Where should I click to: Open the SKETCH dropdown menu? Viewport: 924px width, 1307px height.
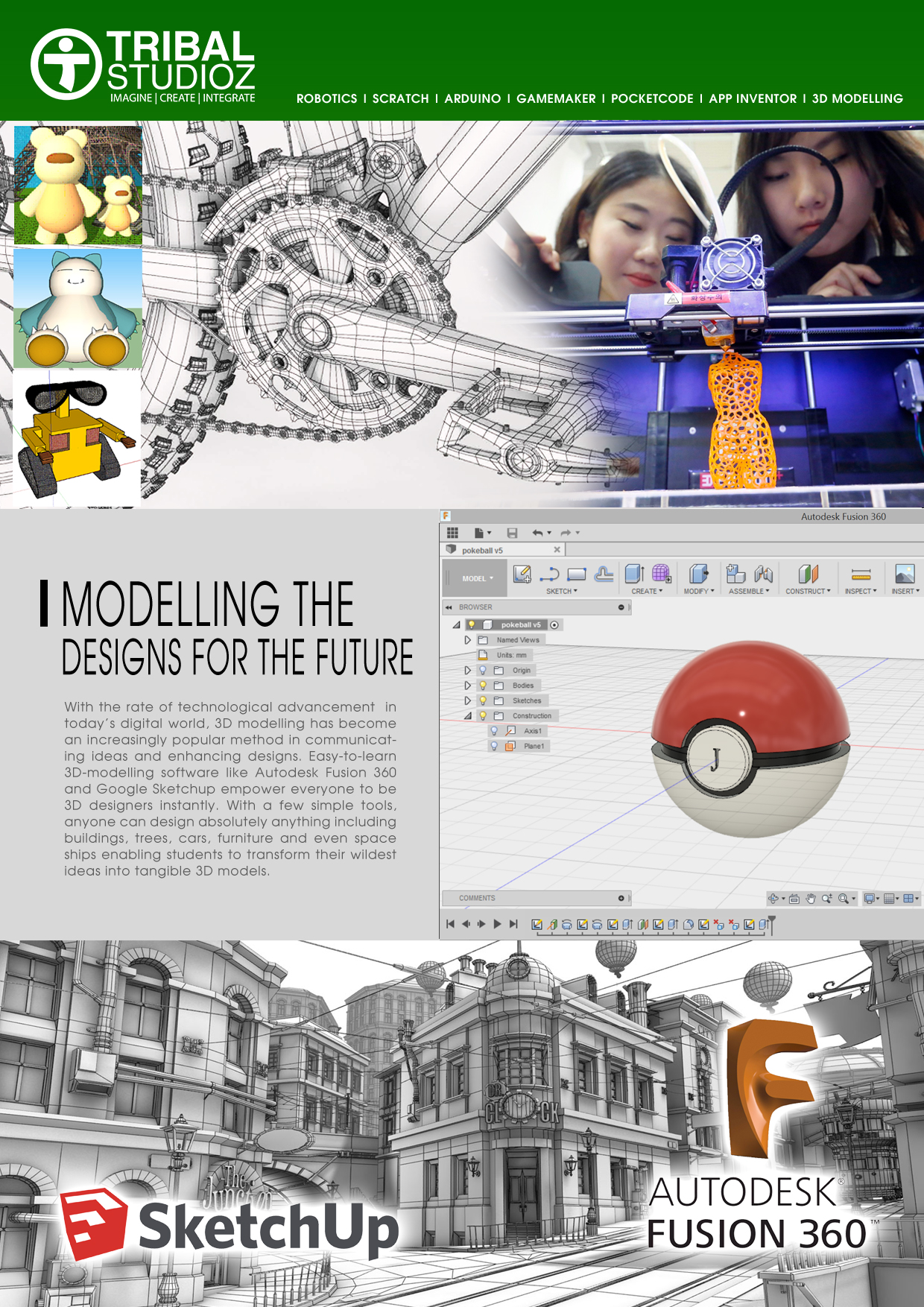click(562, 592)
